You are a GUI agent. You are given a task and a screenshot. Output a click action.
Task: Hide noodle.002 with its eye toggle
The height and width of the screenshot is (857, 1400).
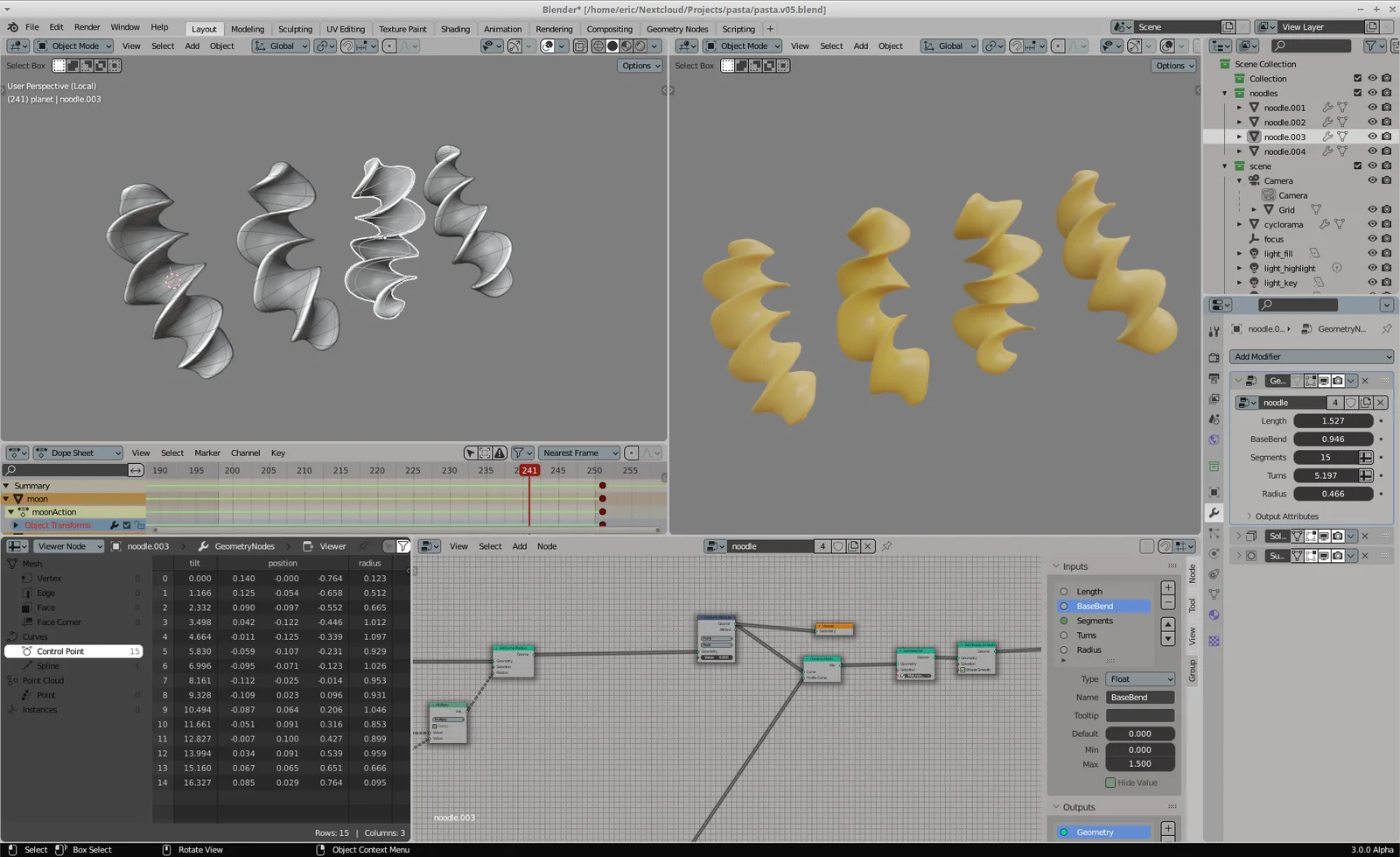tap(1373, 122)
